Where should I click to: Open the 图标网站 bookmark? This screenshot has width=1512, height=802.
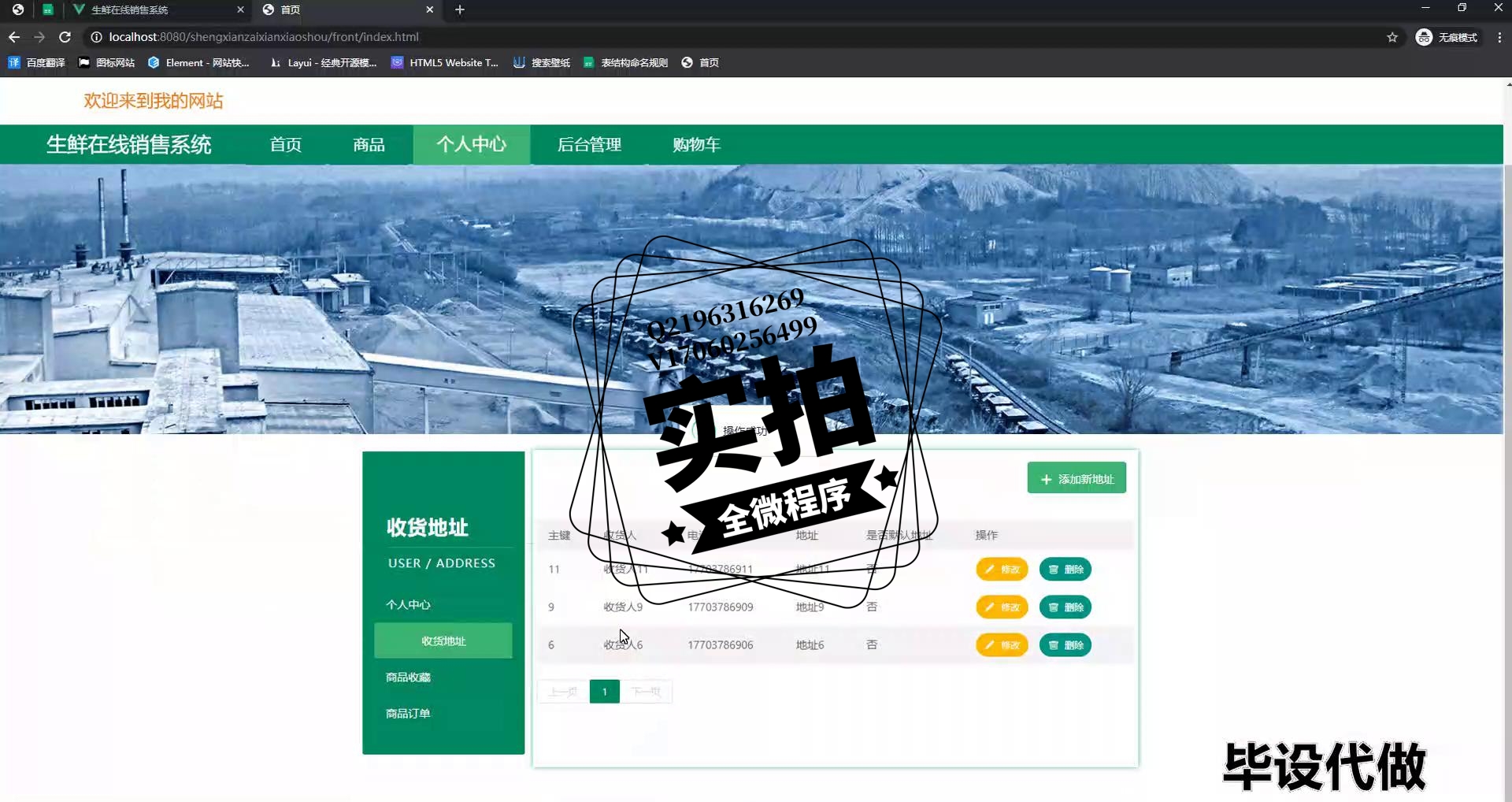106,62
